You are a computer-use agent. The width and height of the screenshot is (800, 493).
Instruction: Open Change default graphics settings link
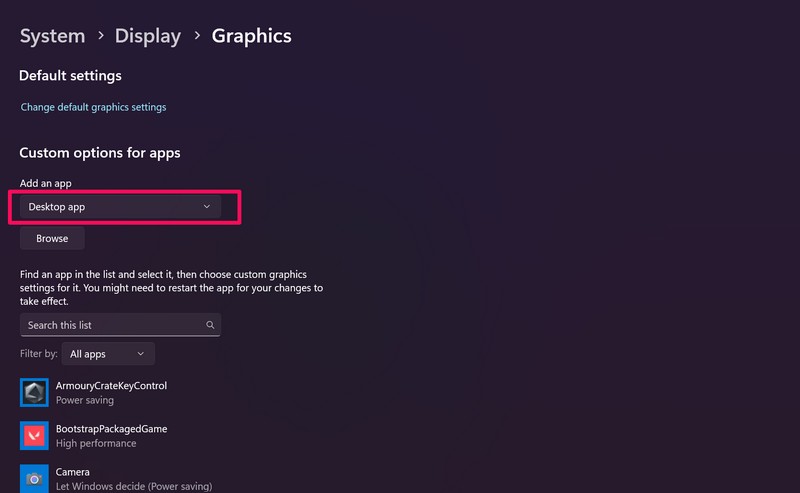click(x=94, y=107)
